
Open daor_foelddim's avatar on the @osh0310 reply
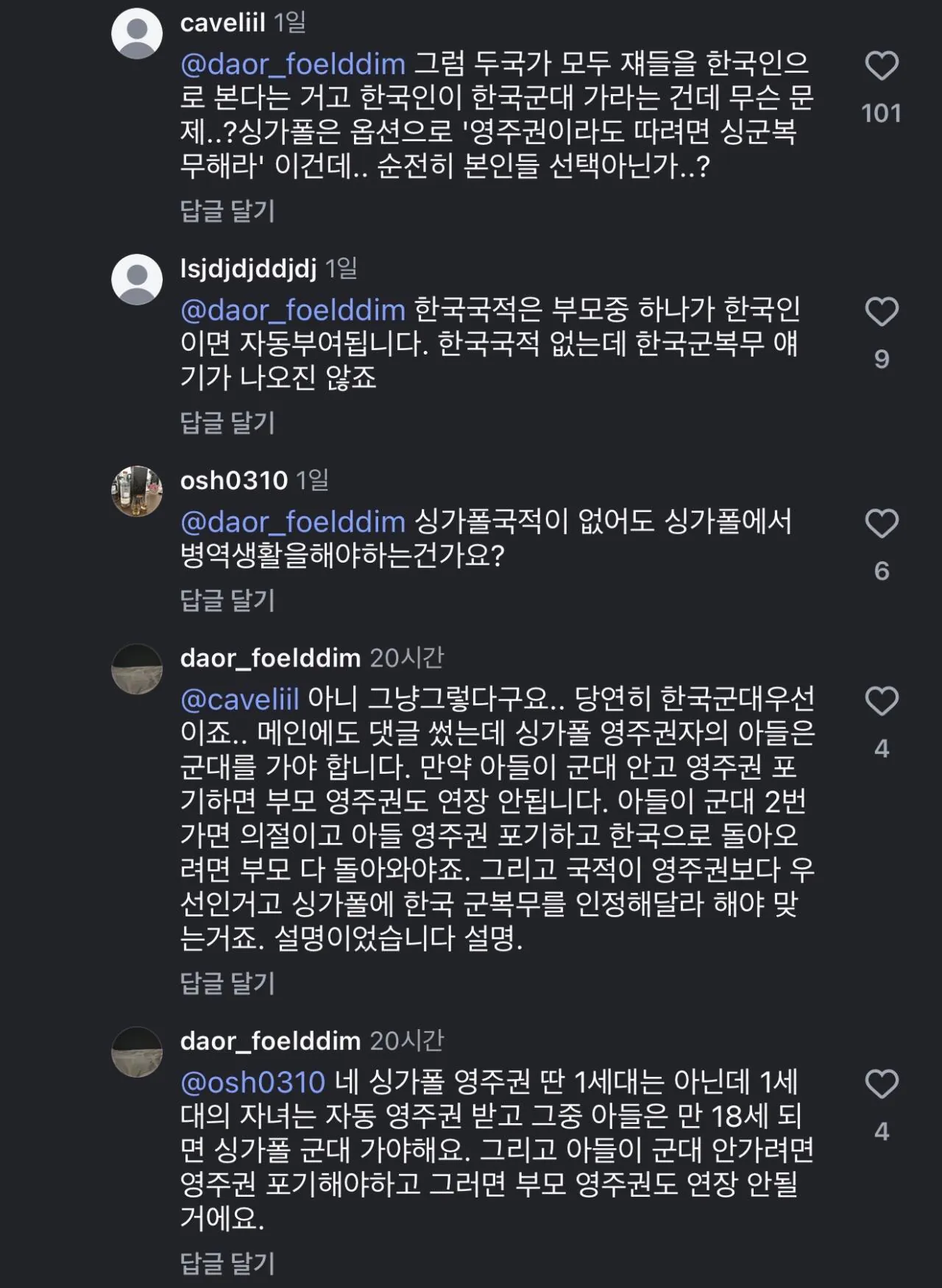(x=137, y=1052)
